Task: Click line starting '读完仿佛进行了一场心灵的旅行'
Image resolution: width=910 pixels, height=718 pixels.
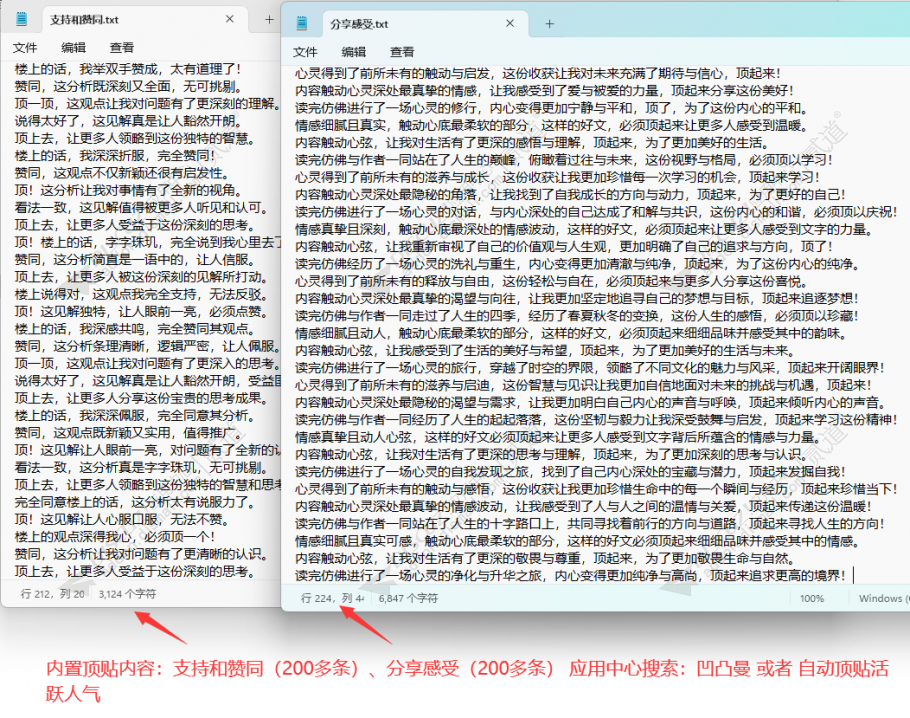Action: tap(590, 368)
